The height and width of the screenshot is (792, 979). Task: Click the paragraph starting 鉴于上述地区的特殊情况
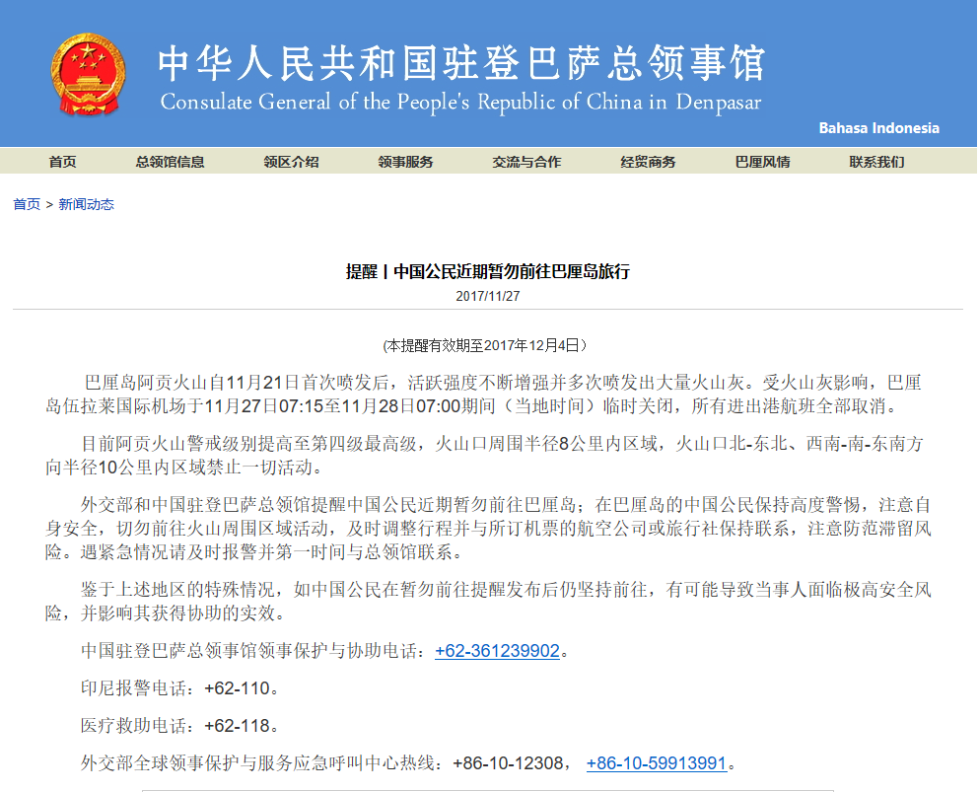[x=488, y=601]
